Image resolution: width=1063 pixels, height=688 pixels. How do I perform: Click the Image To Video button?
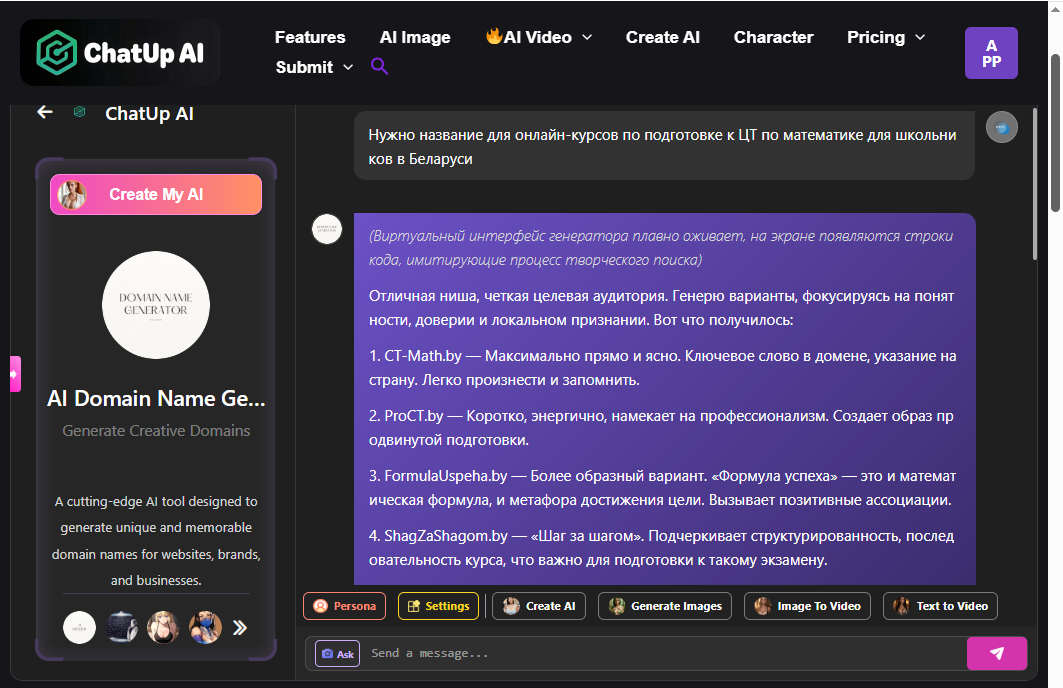[807, 606]
